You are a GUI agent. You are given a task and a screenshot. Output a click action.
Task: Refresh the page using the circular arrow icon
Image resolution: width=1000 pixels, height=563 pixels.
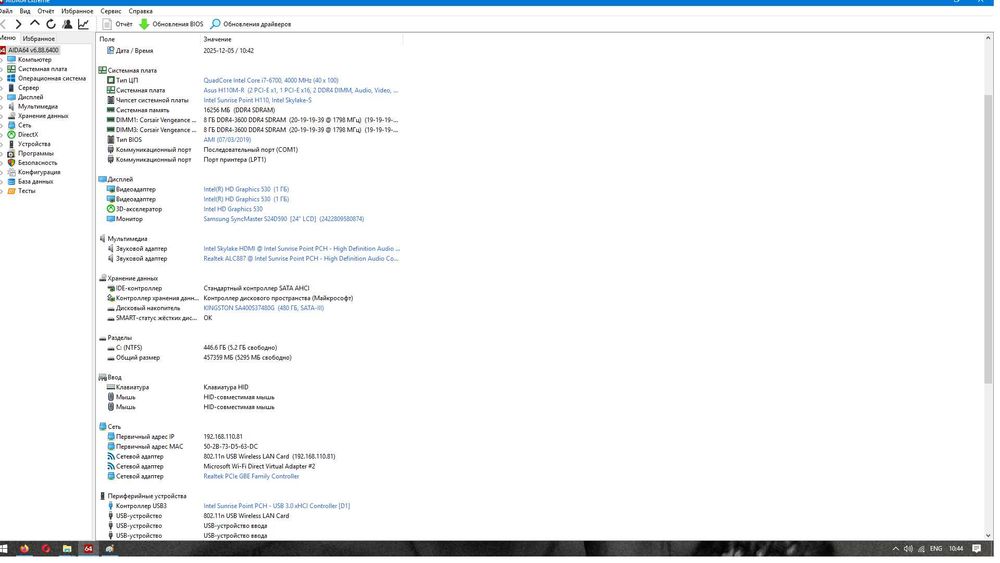[50, 24]
